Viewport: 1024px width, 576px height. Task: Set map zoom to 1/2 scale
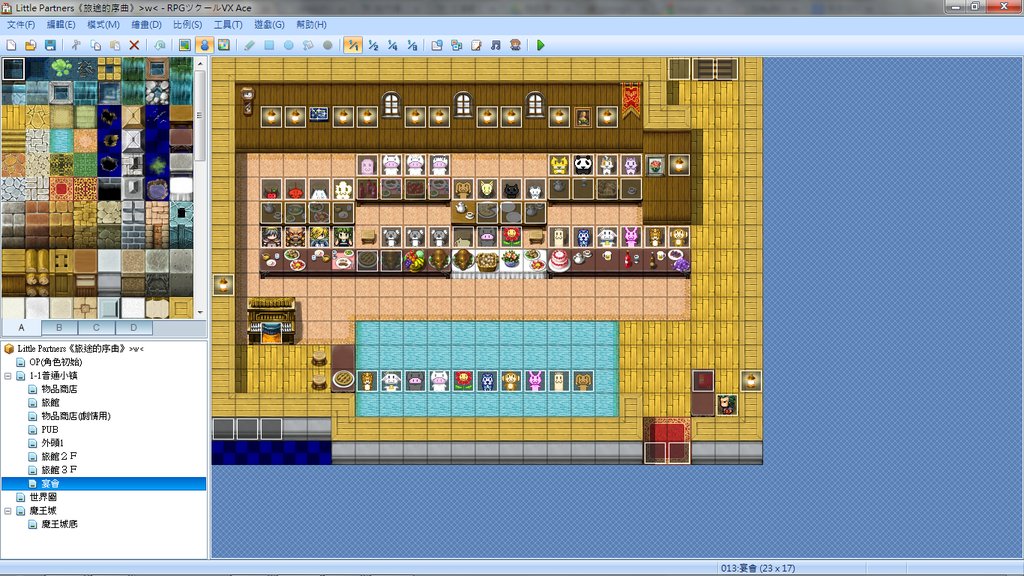(x=373, y=45)
